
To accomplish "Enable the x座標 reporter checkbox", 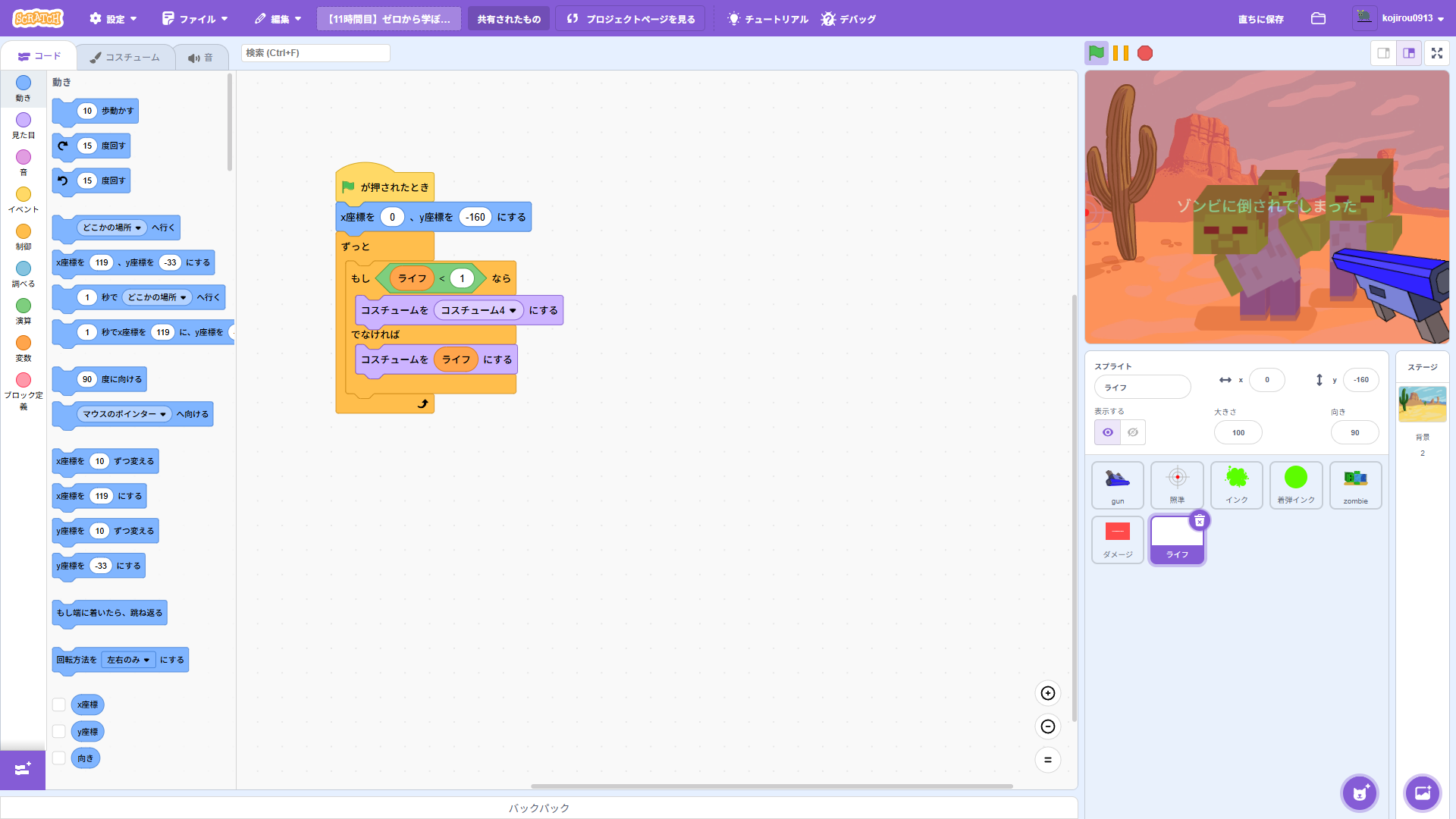I will click(59, 704).
